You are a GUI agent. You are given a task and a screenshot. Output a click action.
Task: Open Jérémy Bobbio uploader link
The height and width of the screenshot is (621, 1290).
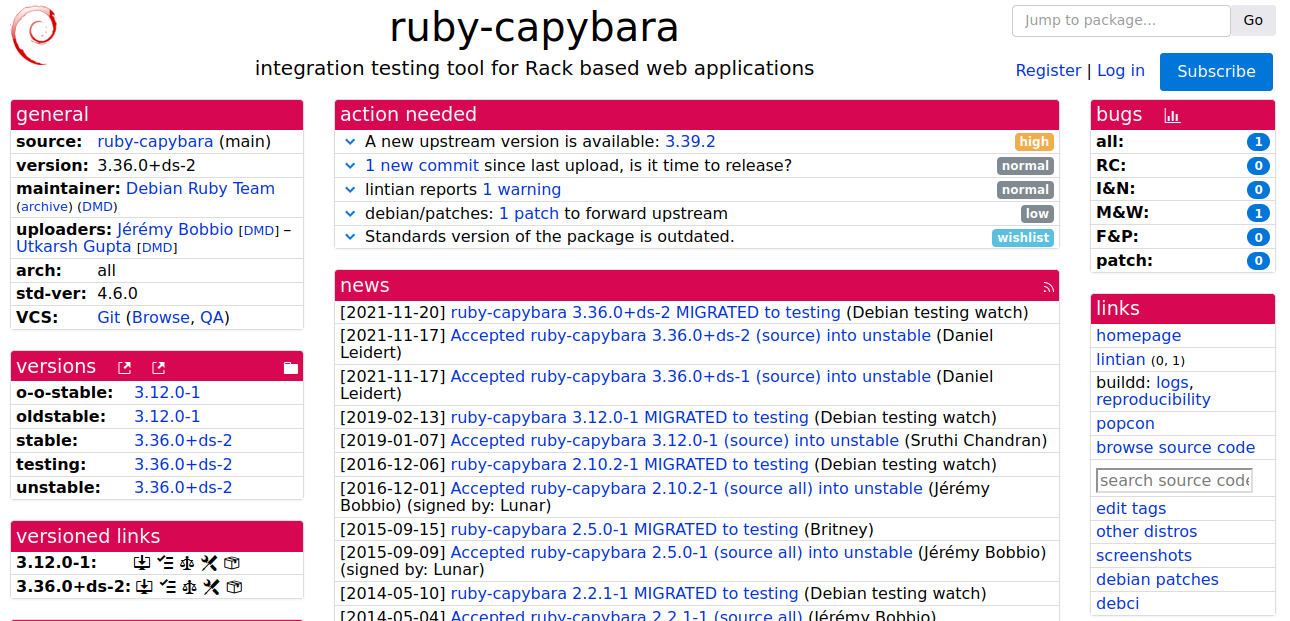tap(175, 230)
